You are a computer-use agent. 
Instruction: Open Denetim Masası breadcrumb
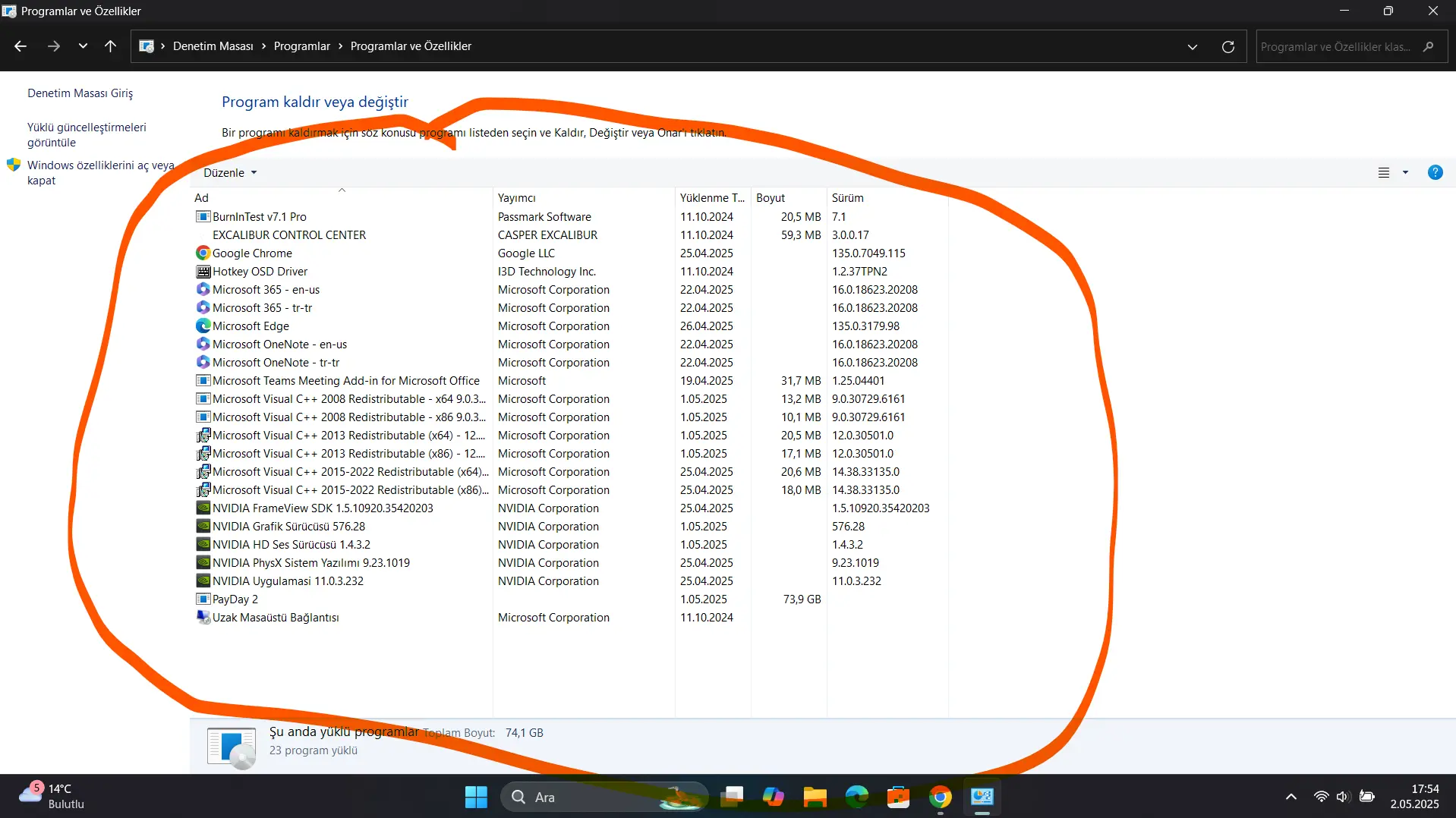pyautogui.click(x=213, y=46)
